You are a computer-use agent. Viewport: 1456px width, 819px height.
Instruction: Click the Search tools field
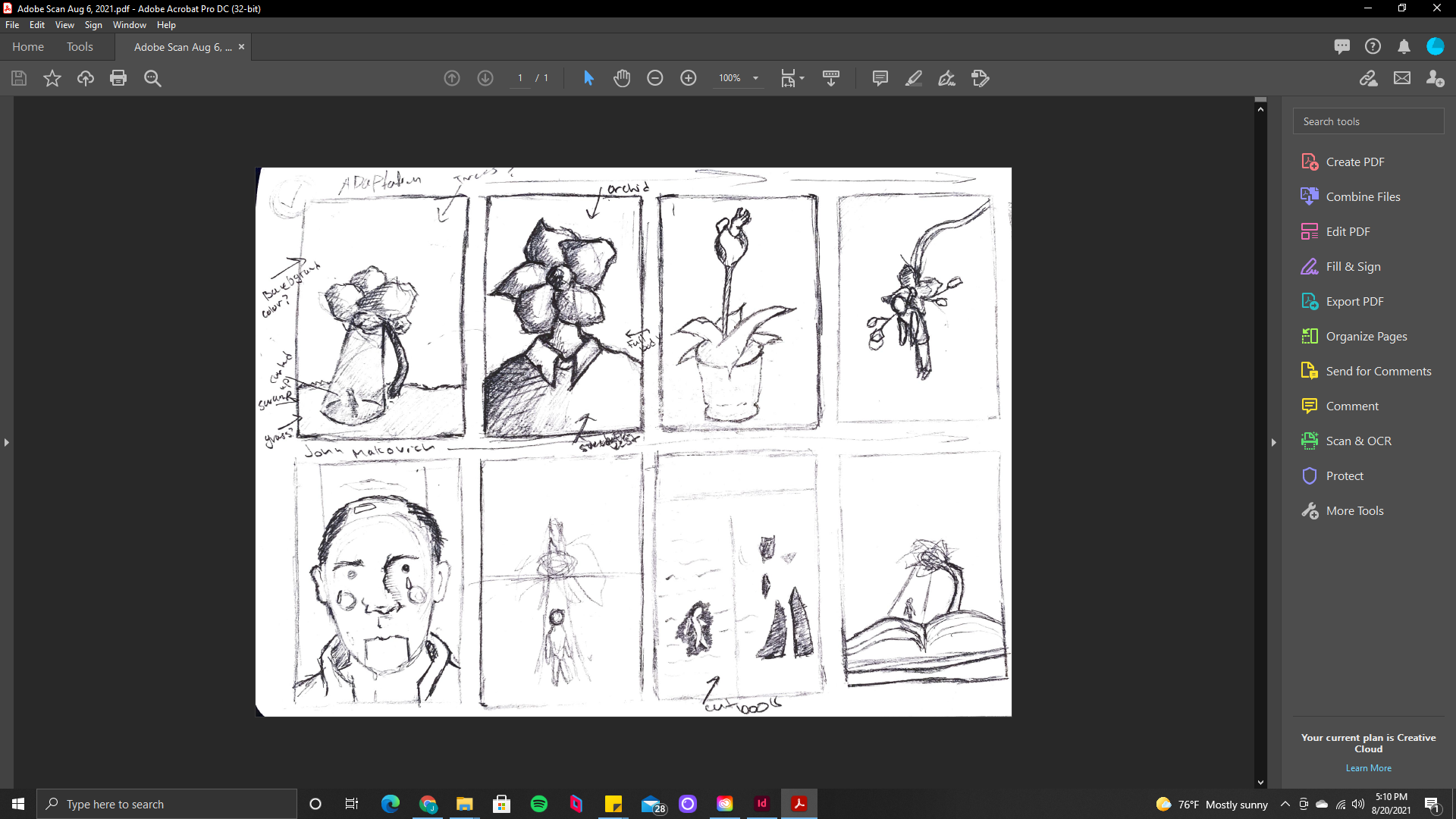(x=1368, y=121)
